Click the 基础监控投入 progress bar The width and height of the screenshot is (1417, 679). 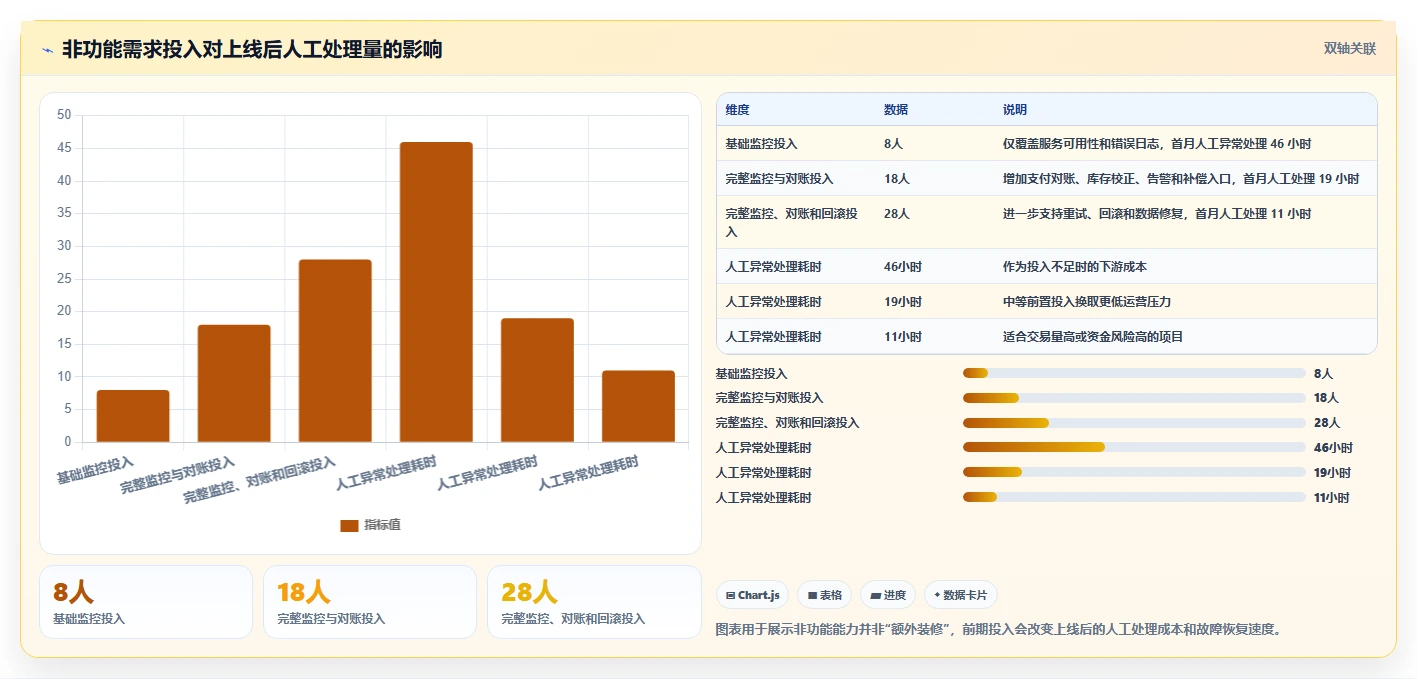[1134, 373]
